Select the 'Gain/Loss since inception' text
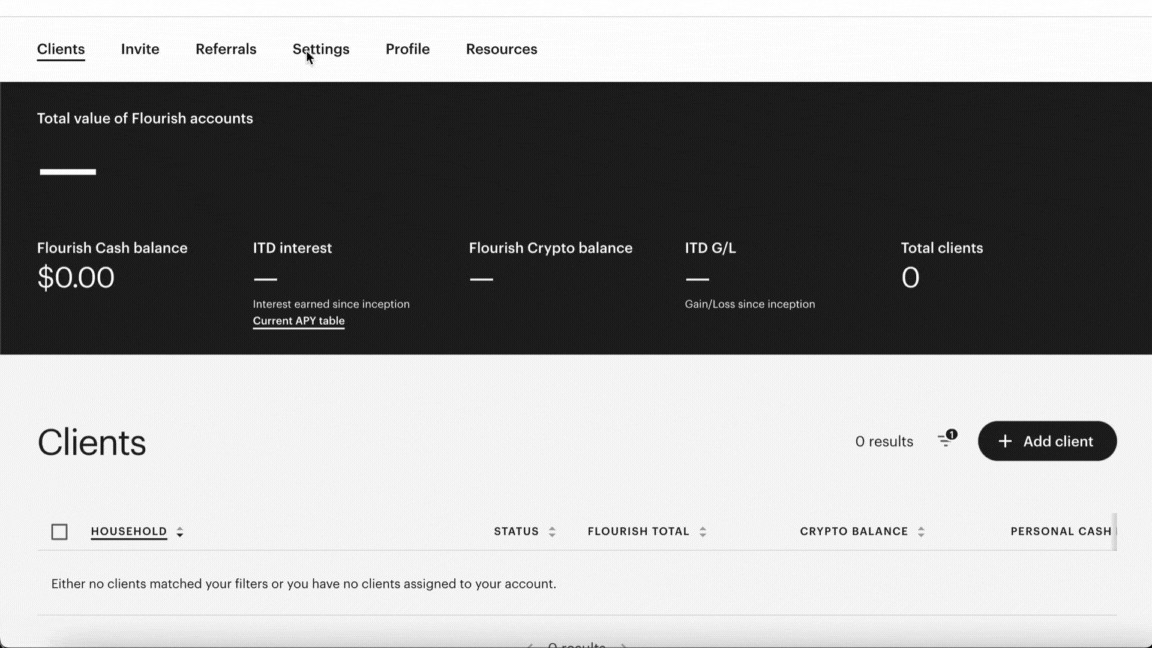The height and width of the screenshot is (648, 1152). click(750, 304)
